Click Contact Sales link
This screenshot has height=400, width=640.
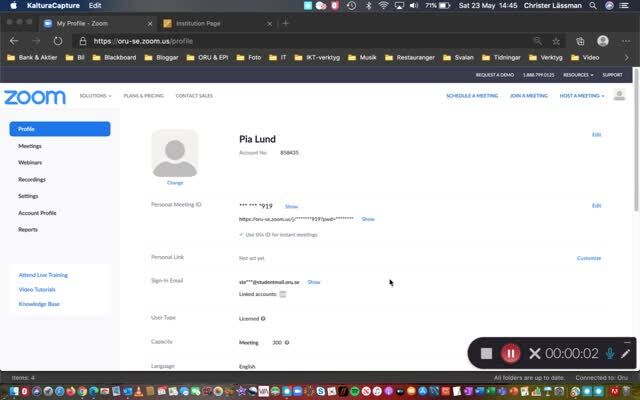tap(194, 96)
